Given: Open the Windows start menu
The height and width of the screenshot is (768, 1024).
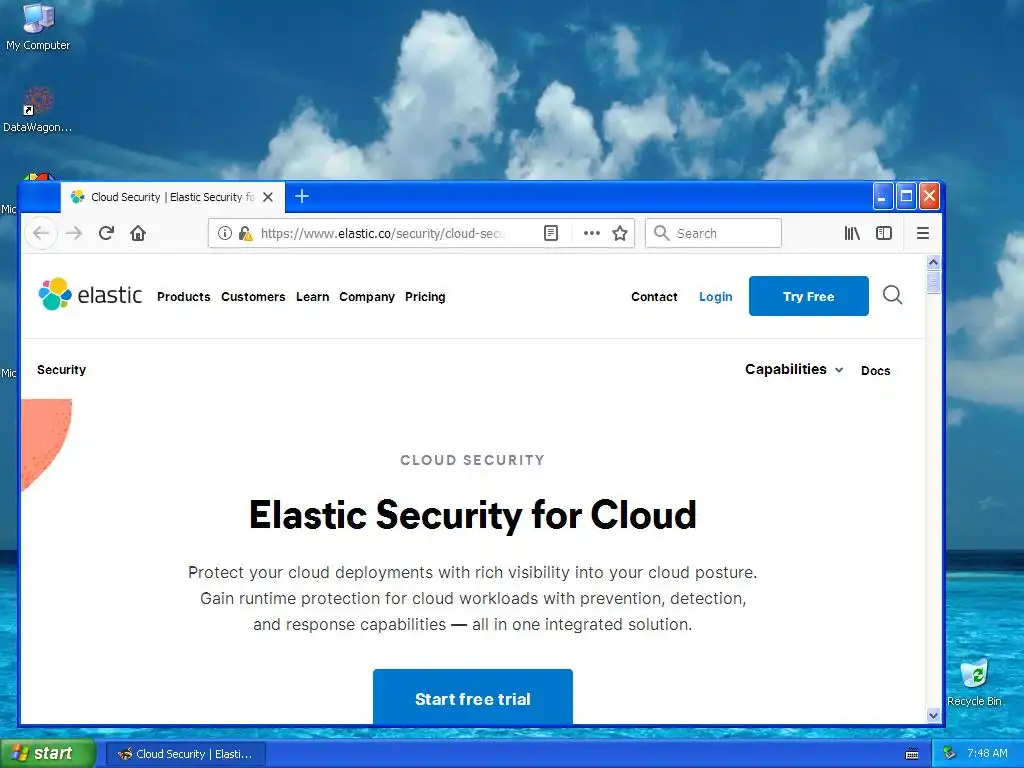Looking at the screenshot, I should tap(47, 754).
